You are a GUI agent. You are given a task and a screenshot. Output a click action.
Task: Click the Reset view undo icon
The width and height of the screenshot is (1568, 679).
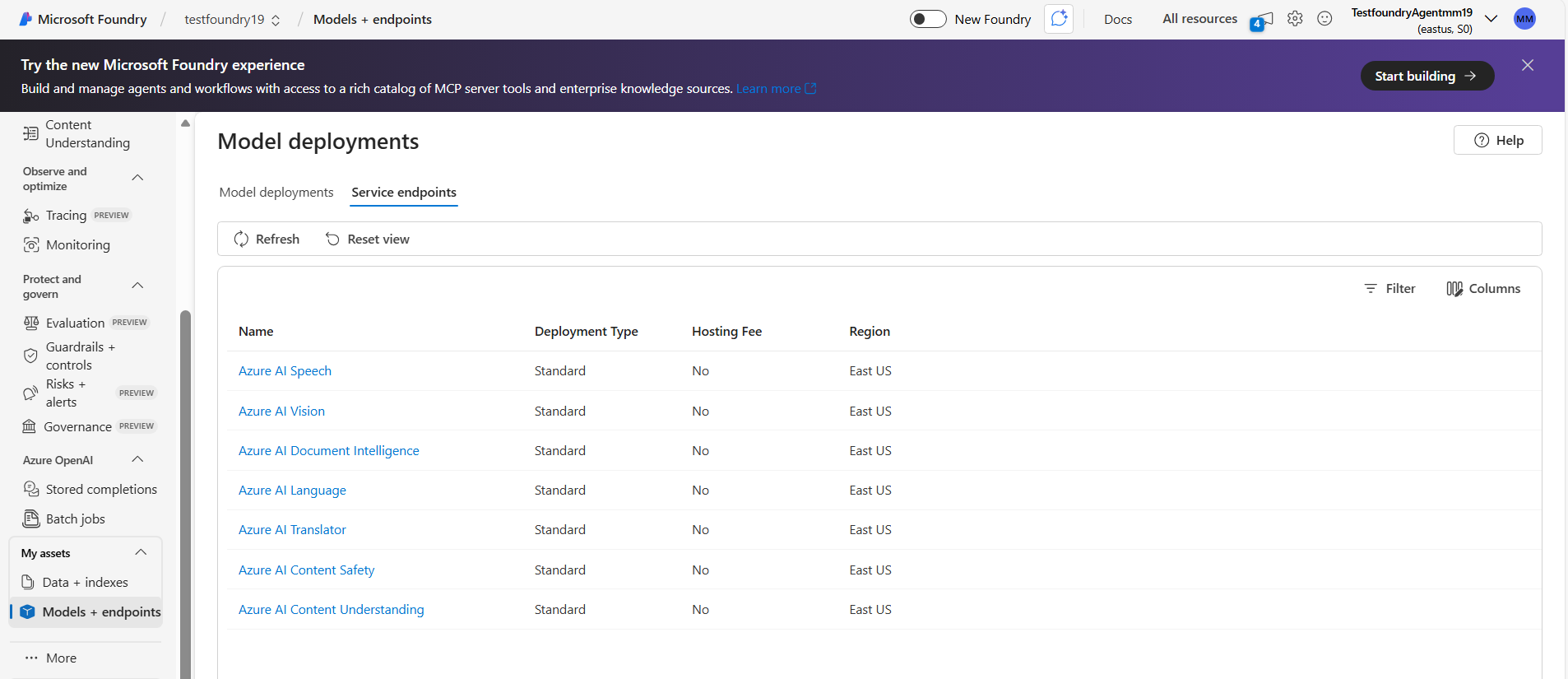click(x=332, y=239)
